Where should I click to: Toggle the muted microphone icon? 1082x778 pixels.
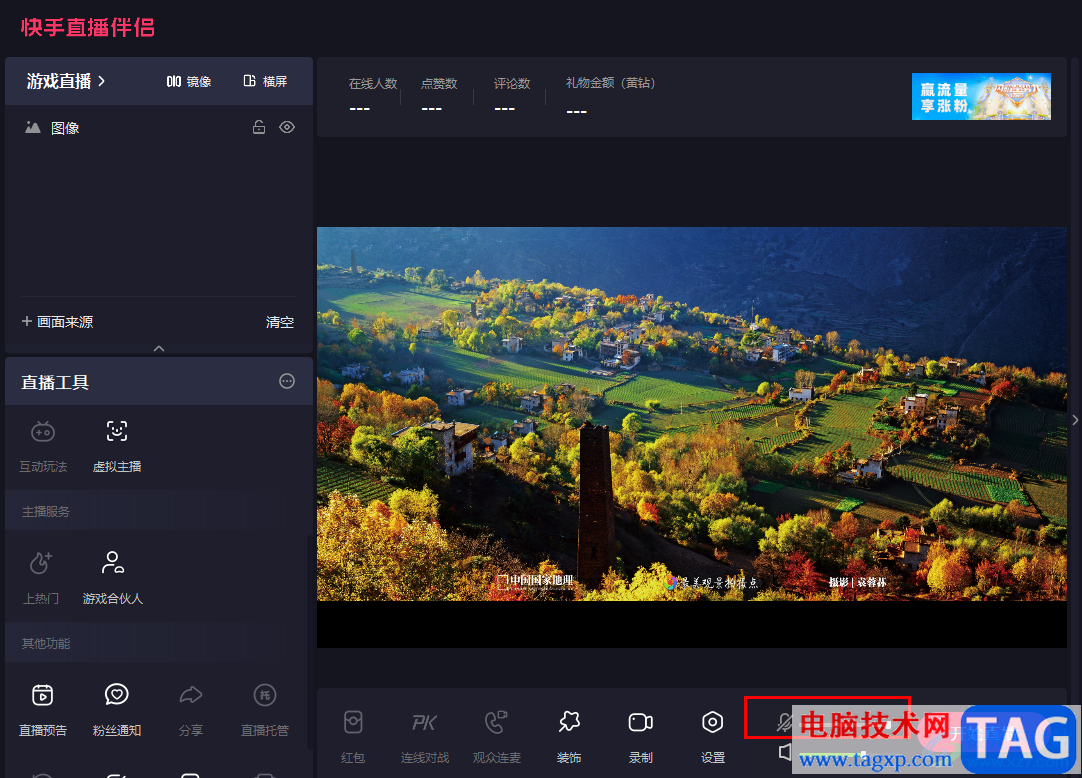click(x=783, y=723)
